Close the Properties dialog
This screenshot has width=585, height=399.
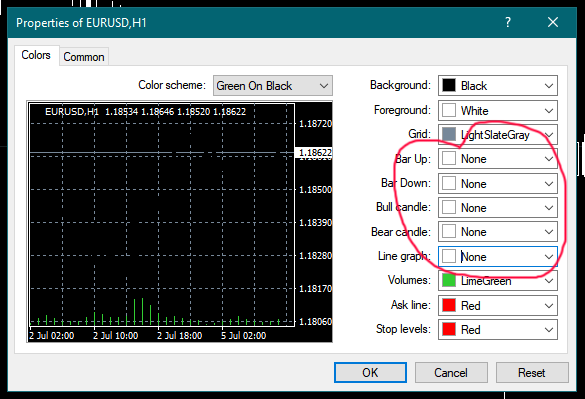pyautogui.click(x=553, y=22)
